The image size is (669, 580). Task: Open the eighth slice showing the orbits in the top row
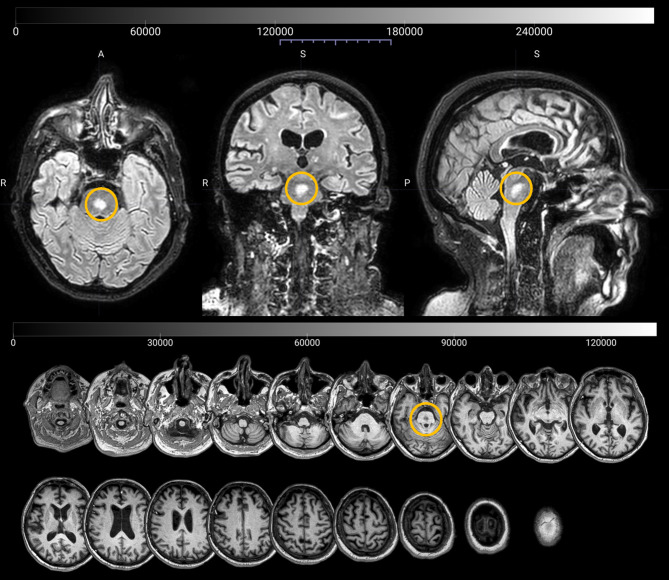(486, 414)
